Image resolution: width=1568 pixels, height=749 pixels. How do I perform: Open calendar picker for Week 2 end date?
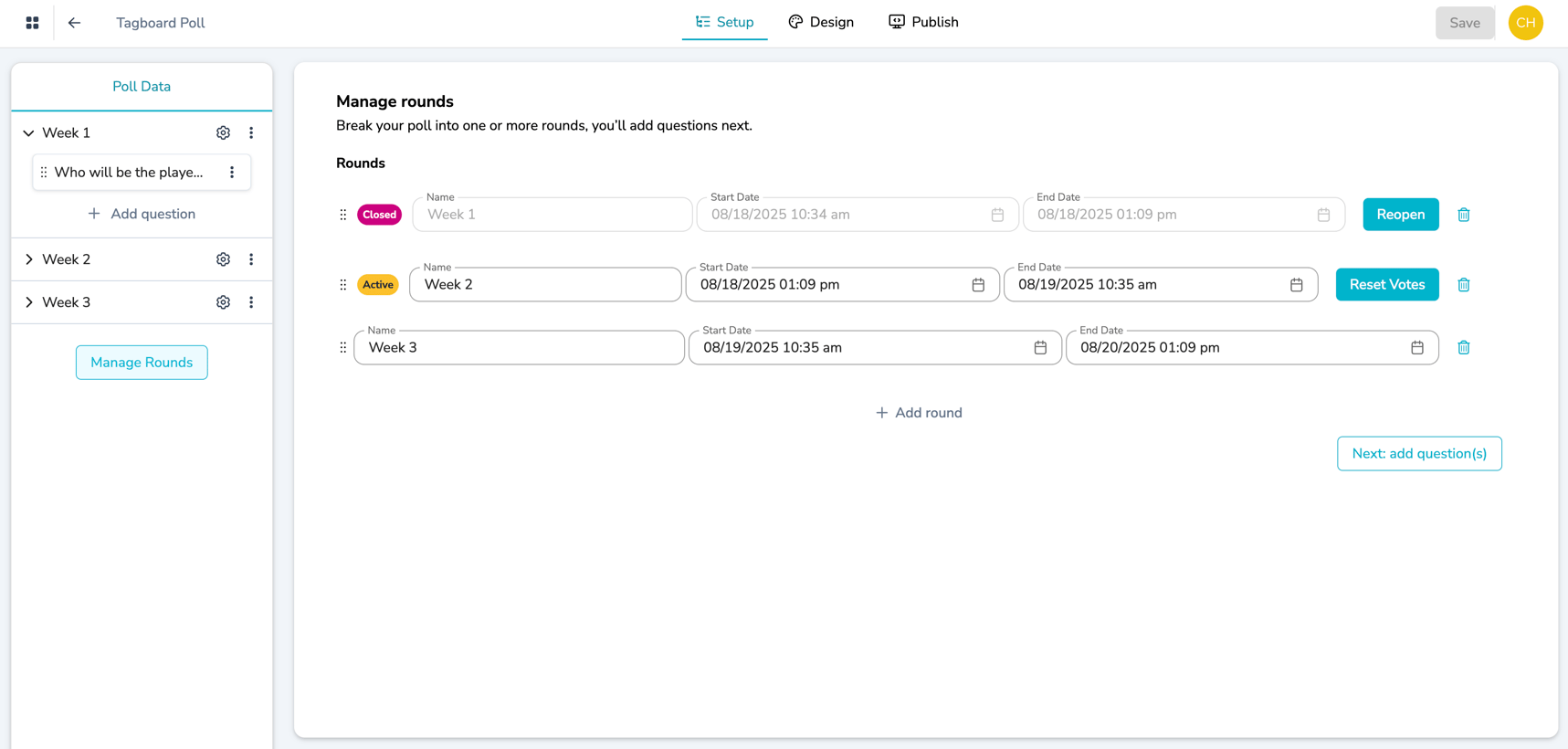click(1297, 285)
